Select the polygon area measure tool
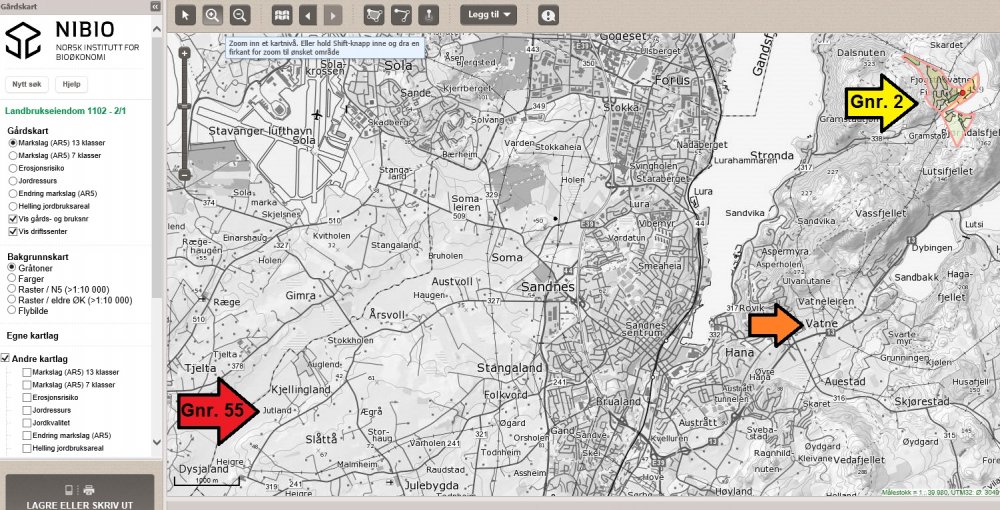Image resolution: width=1000 pixels, height=510 pixels. [376, 15]
